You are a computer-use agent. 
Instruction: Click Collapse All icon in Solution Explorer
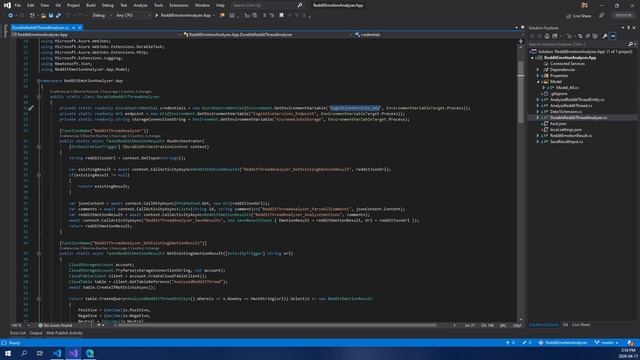(x=588, y=36)
